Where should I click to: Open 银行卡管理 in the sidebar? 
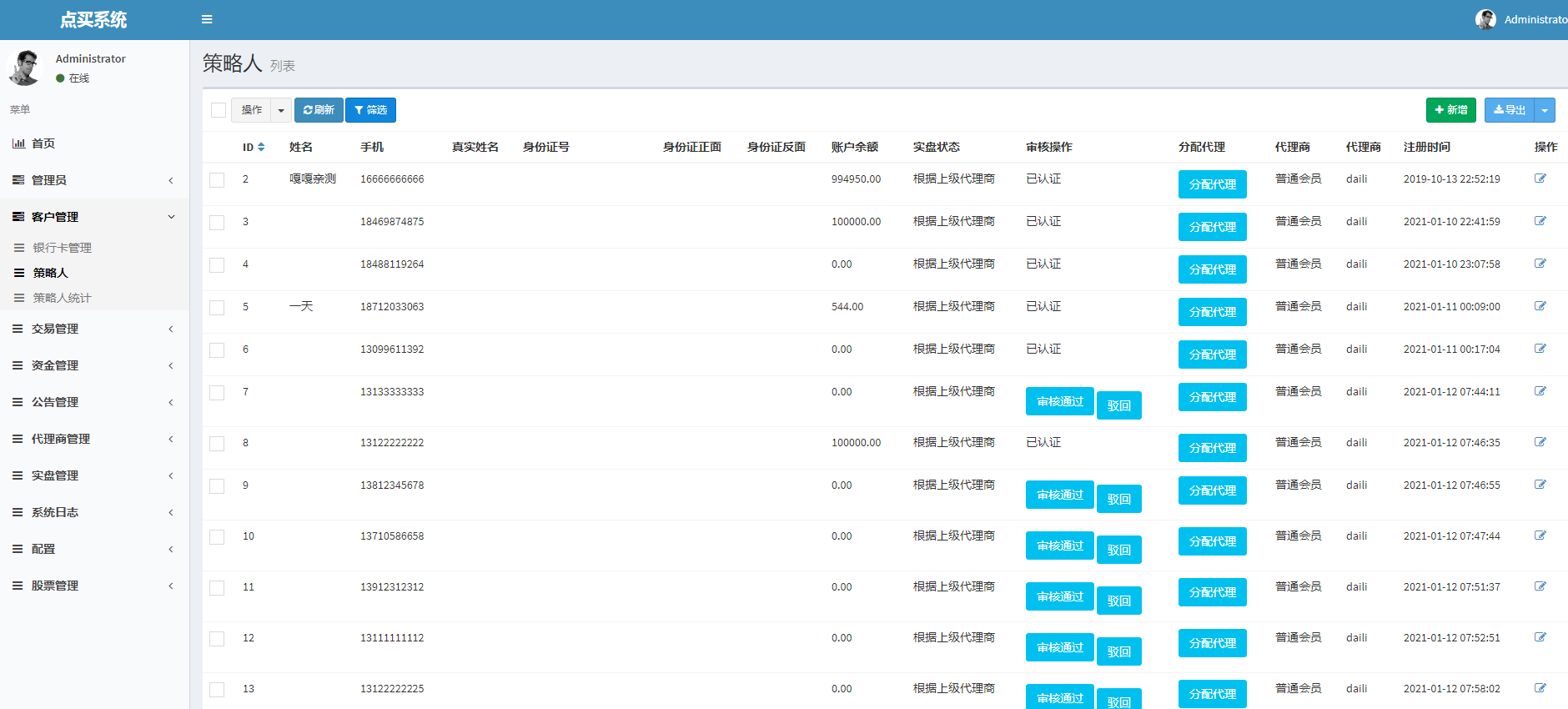tap(62, 248)
